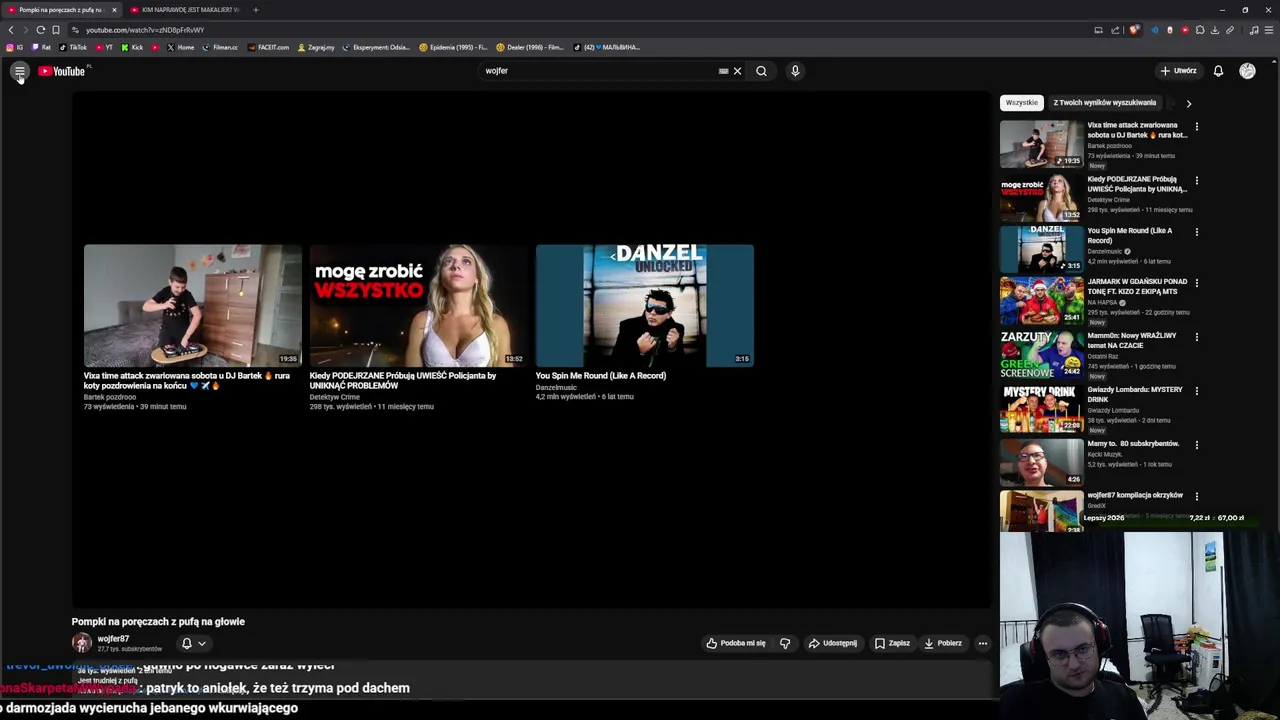The width and height of the screenshot is (1280, 720).
Task: Open end-screen video 'Vixa time attack'
Action: [192, 305]
